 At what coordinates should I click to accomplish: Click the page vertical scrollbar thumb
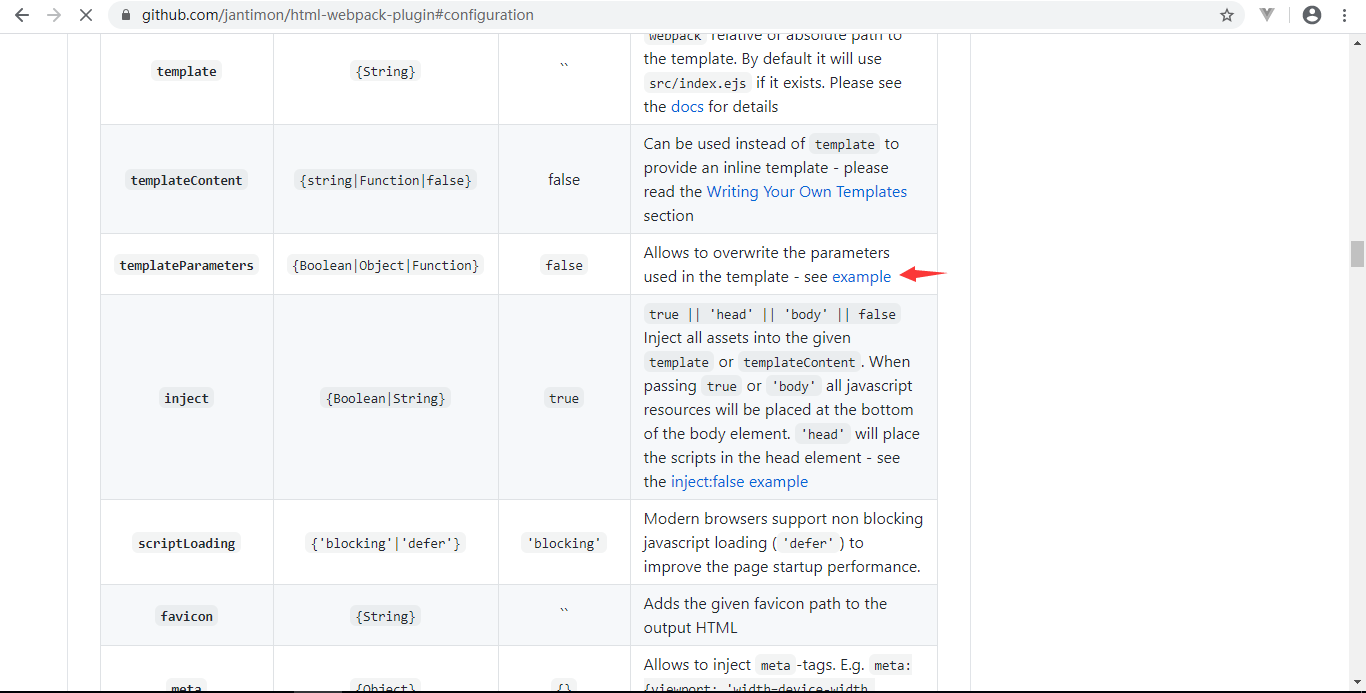coord(1357,254)
